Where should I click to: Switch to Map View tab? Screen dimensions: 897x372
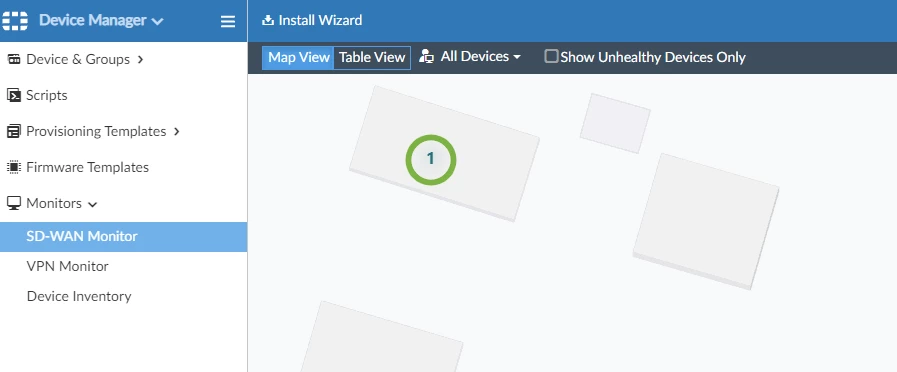click(x=298, y=57)
